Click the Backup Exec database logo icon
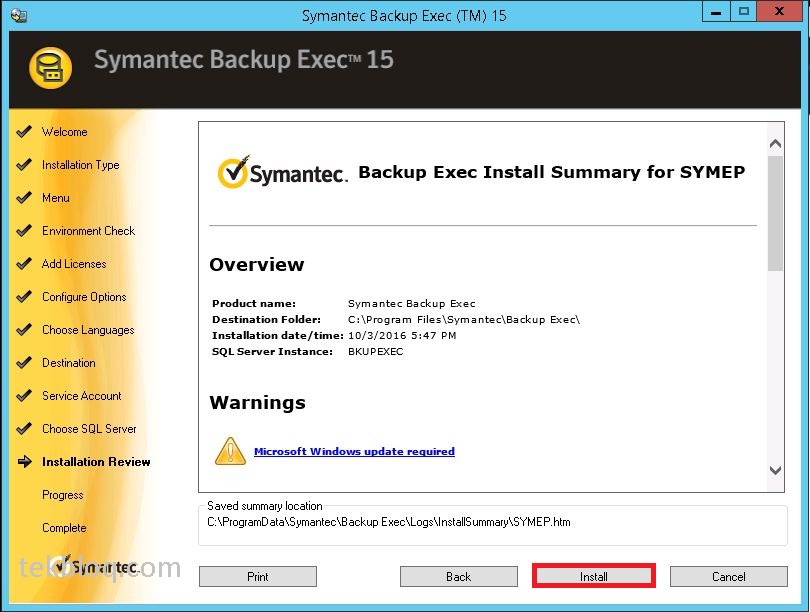The image size is (810, 612). (x=50, y=68)
